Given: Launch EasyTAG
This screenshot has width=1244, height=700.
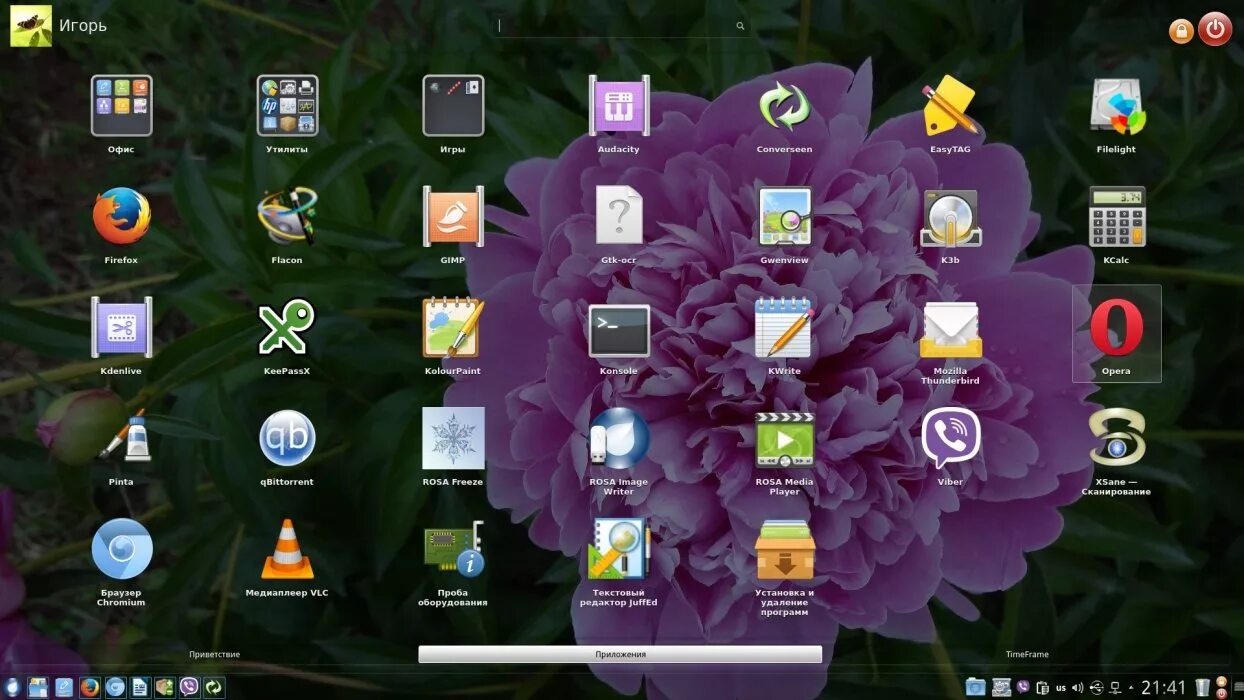Looking at the screenshot, I should click(950, 106).
